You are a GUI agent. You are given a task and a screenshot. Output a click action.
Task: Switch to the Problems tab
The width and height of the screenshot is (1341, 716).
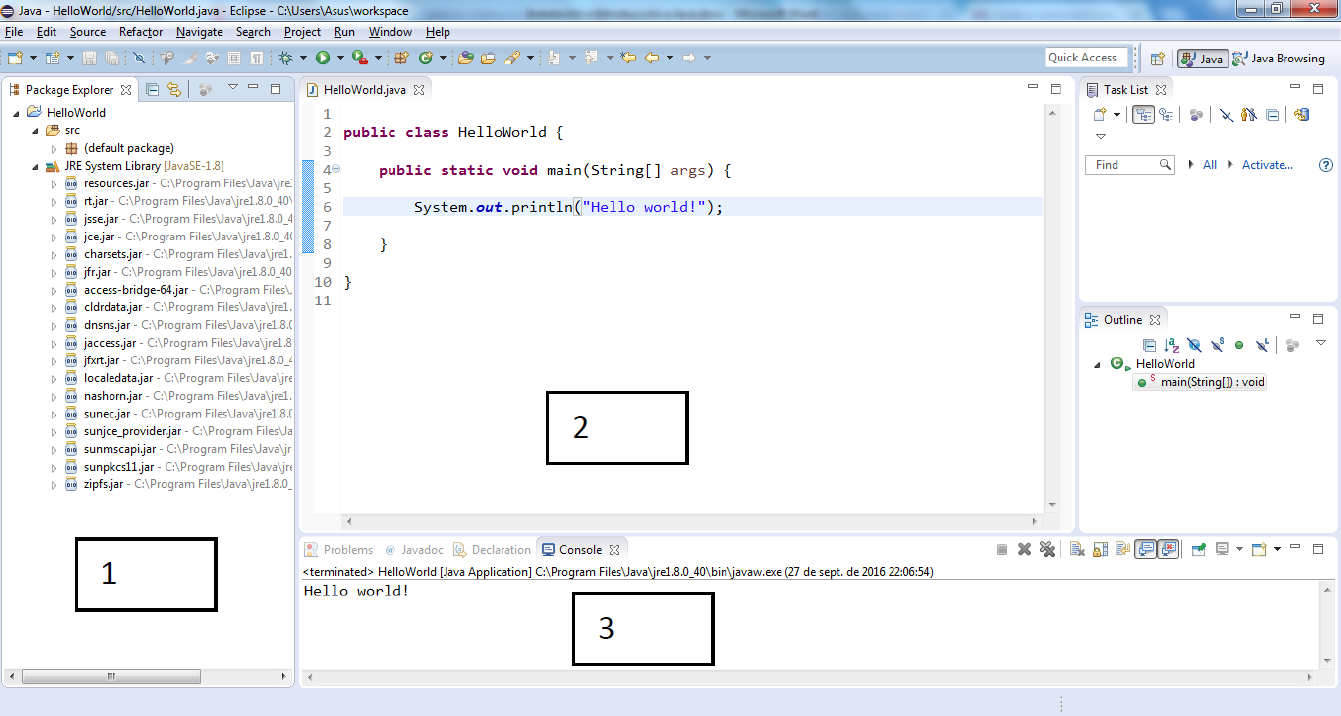click(x=347, y=550)
